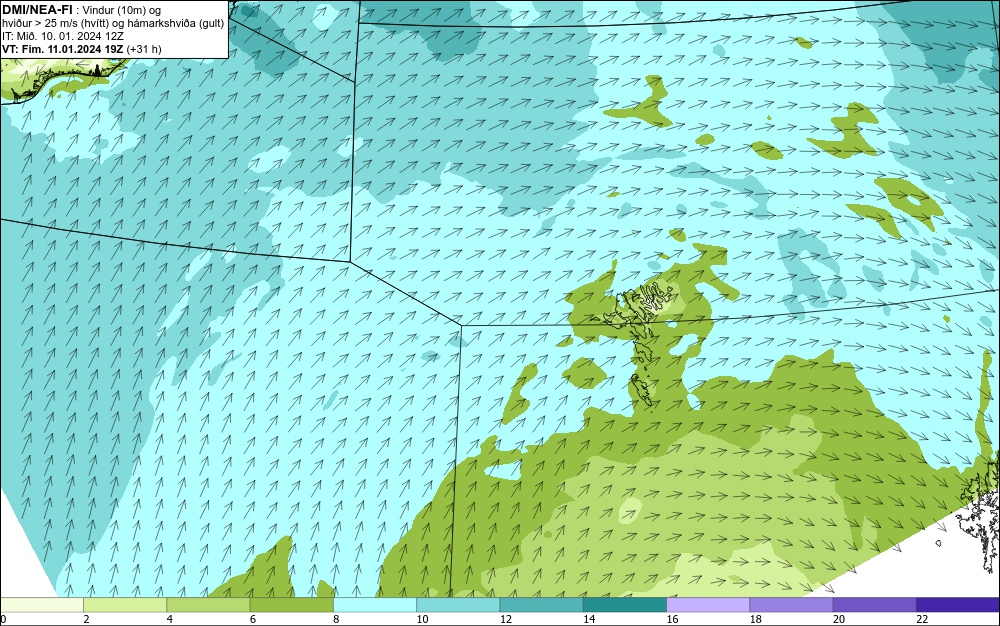Click the 8–10 m/s light cyan legend swatch
1000x626 pixels.
click(x=375, y=604)
